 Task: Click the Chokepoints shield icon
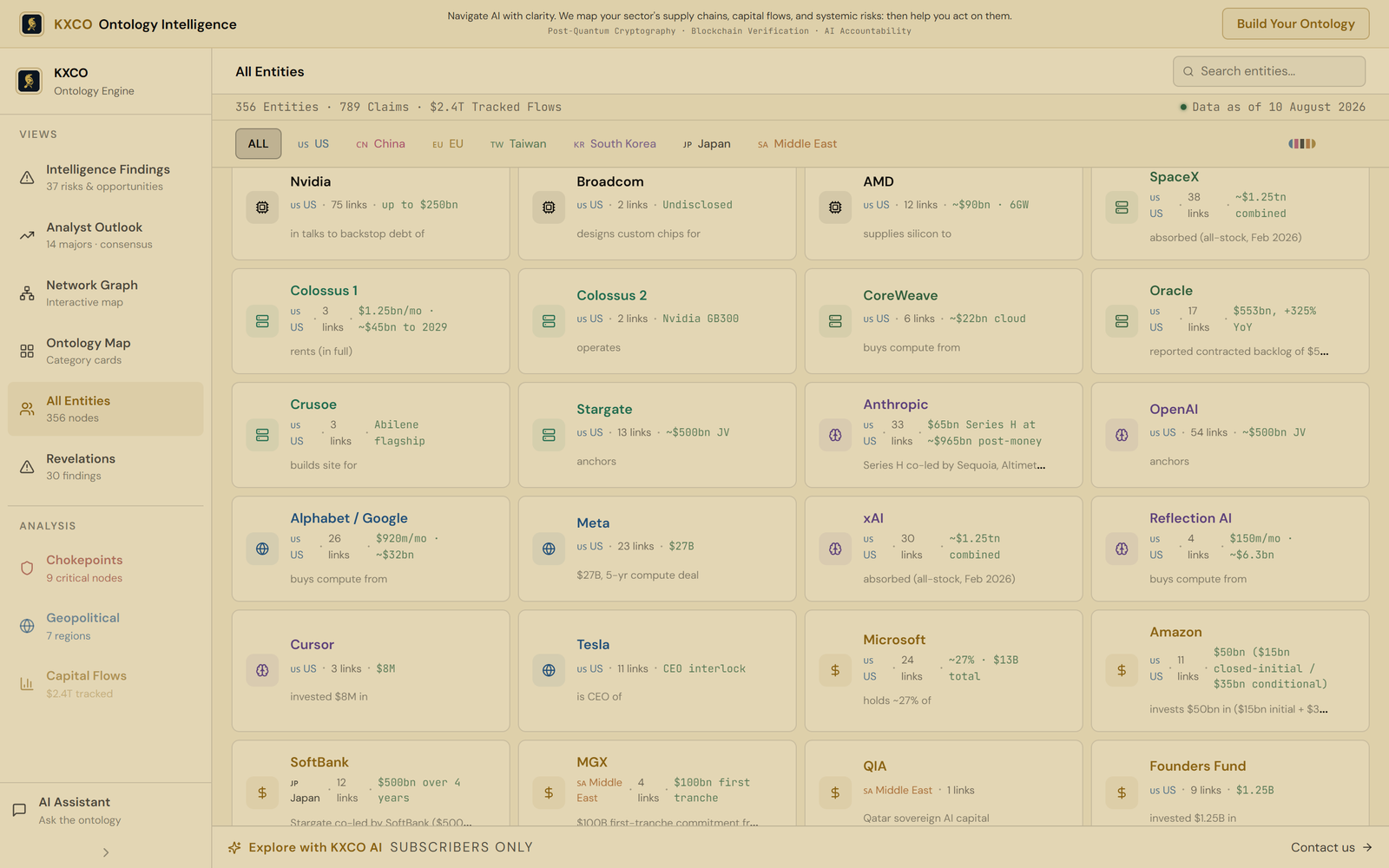(27, 569)
